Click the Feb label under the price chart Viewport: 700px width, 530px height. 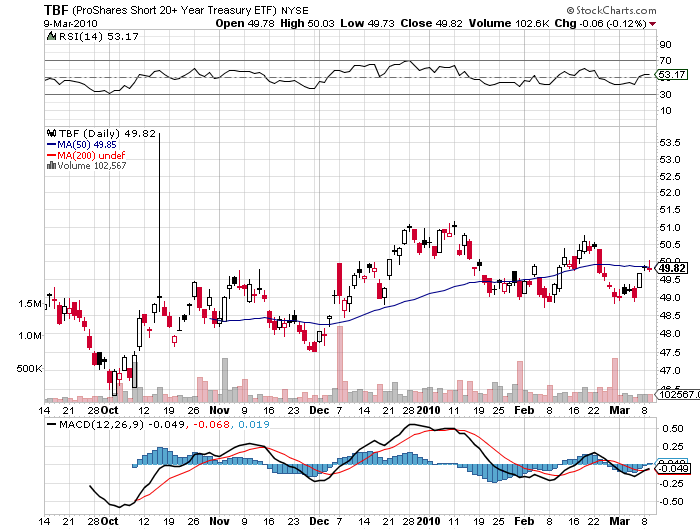tap(524, 410)
